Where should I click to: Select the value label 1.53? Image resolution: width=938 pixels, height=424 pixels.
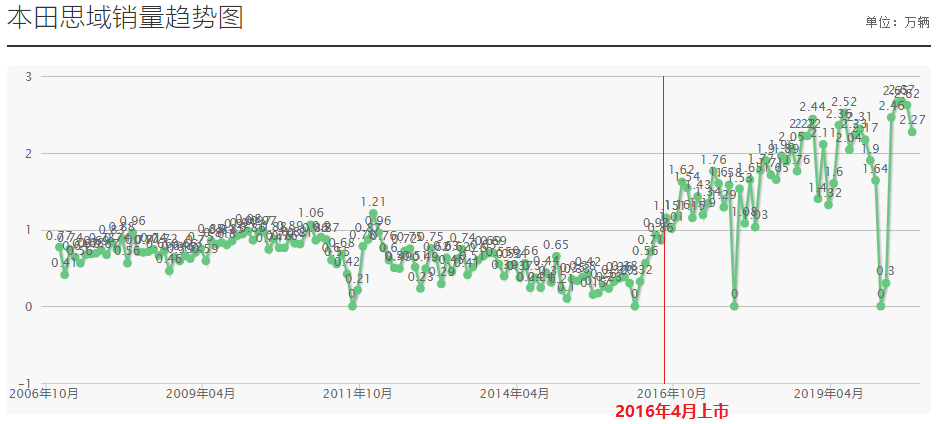tap(741, 178)
